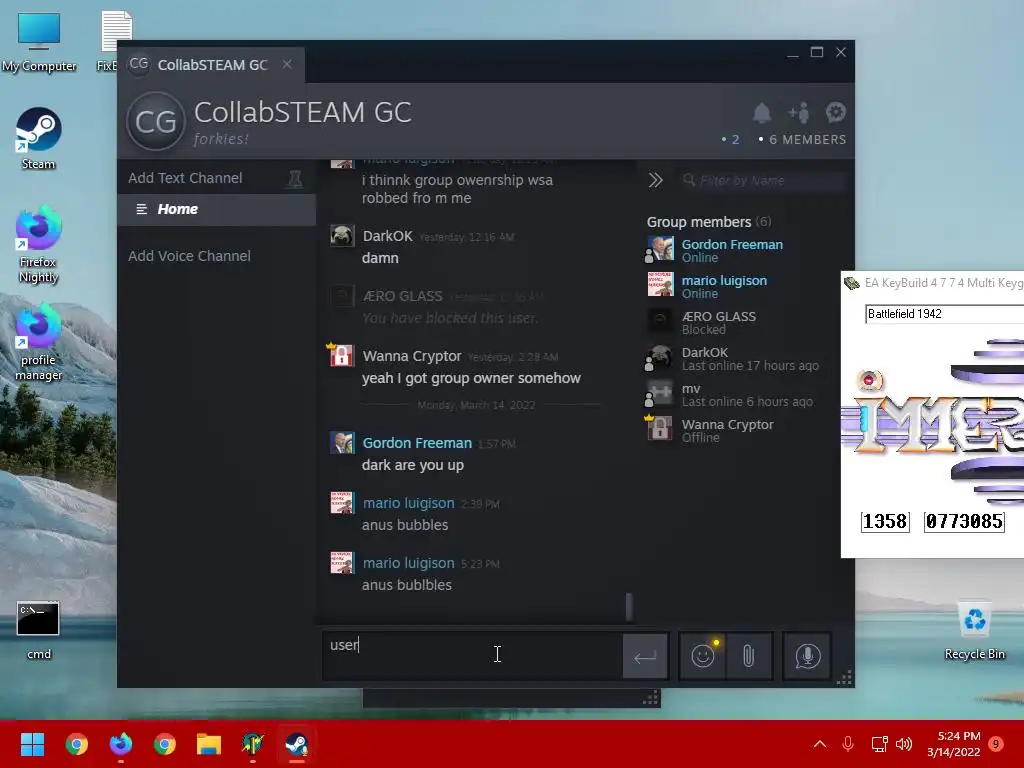Open the volume tray icon
Screen dimensions: 1024x768
(904, 744)
